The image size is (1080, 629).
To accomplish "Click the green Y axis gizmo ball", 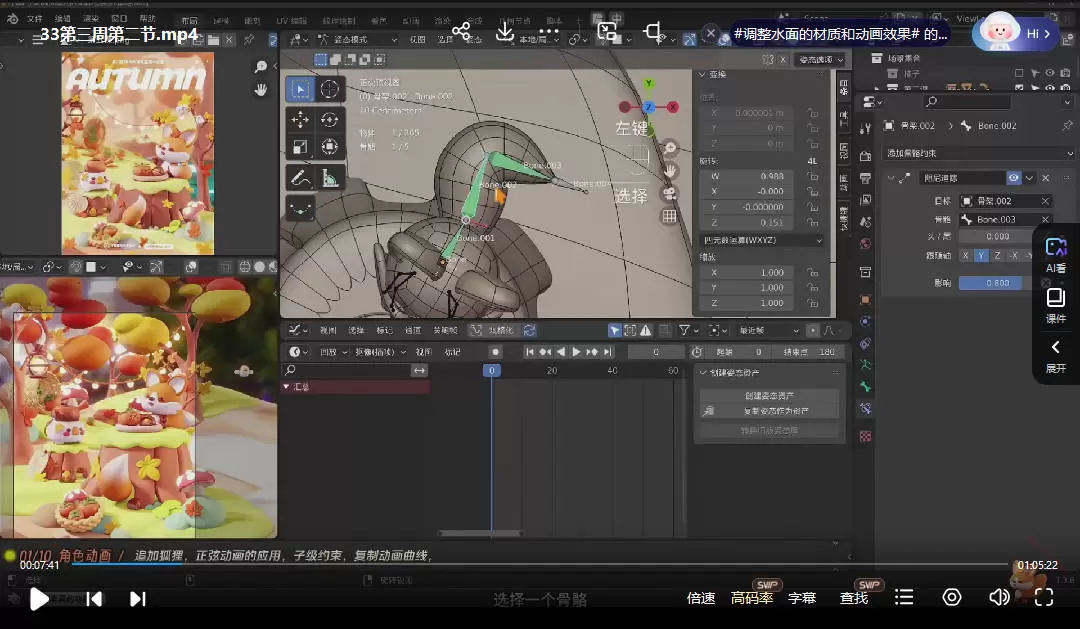I will 648,83.
